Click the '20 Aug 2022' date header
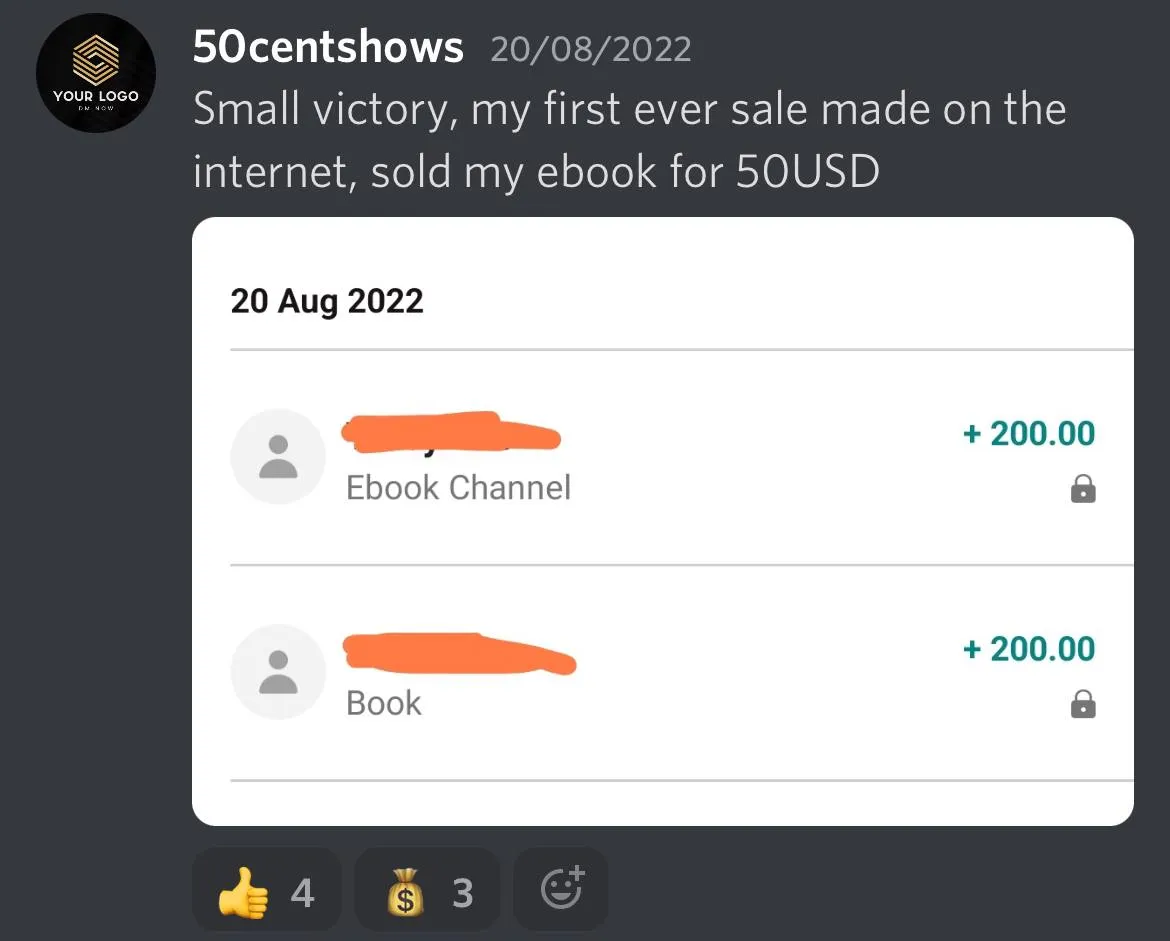The height and width of the screenshot is (941, 1170). point(327,301)
